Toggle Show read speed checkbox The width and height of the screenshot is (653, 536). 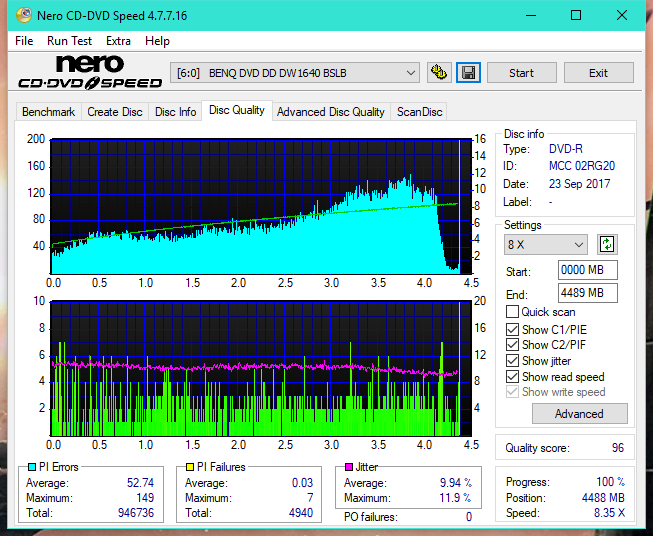pos(512,376)
